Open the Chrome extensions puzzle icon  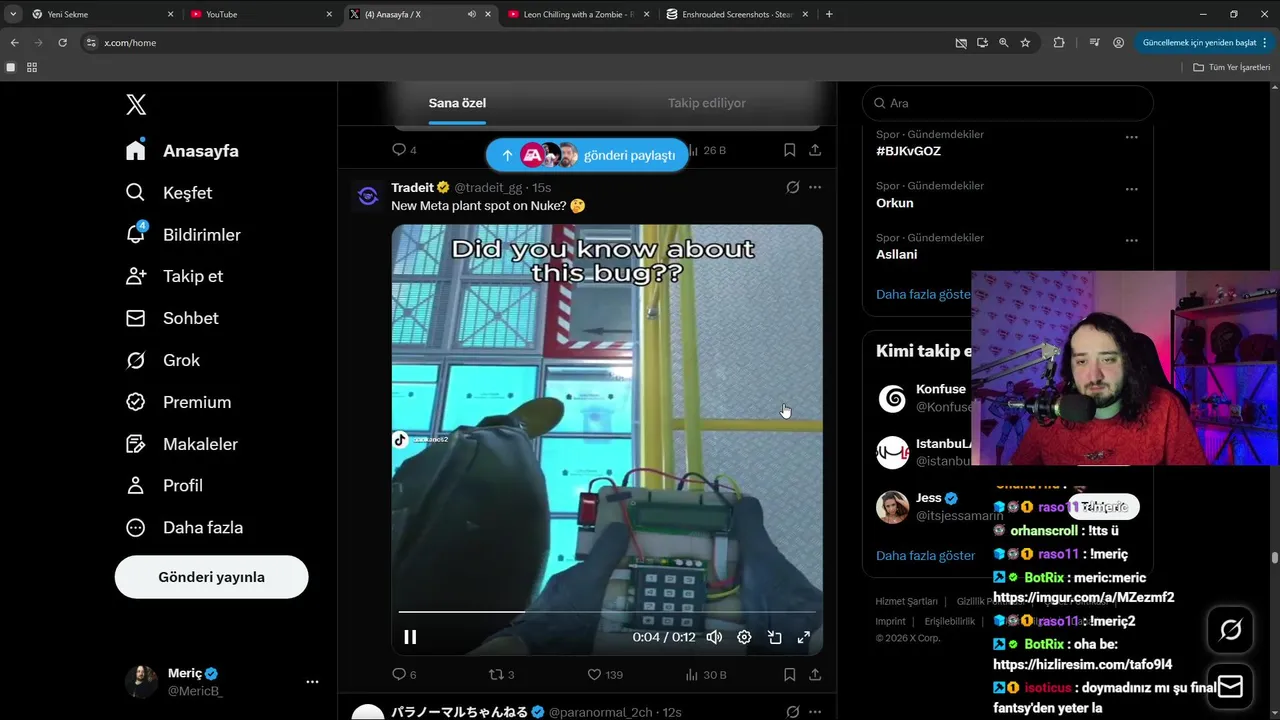tap(1059, 43)
